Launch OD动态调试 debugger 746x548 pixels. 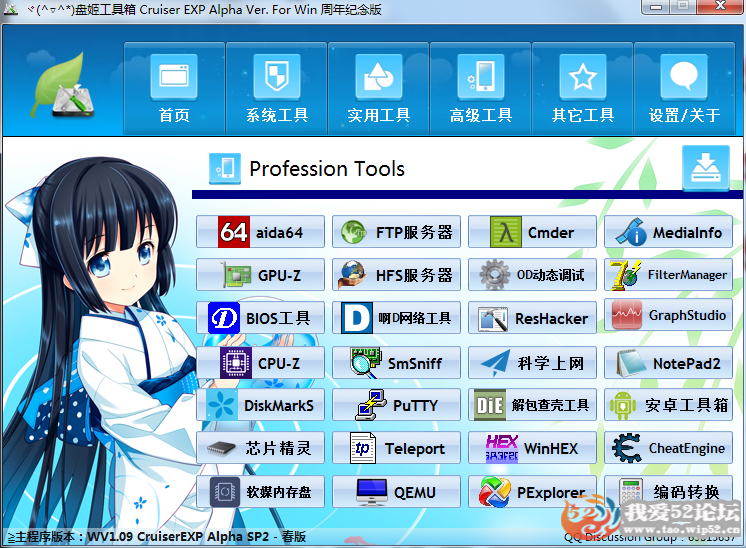532,274
